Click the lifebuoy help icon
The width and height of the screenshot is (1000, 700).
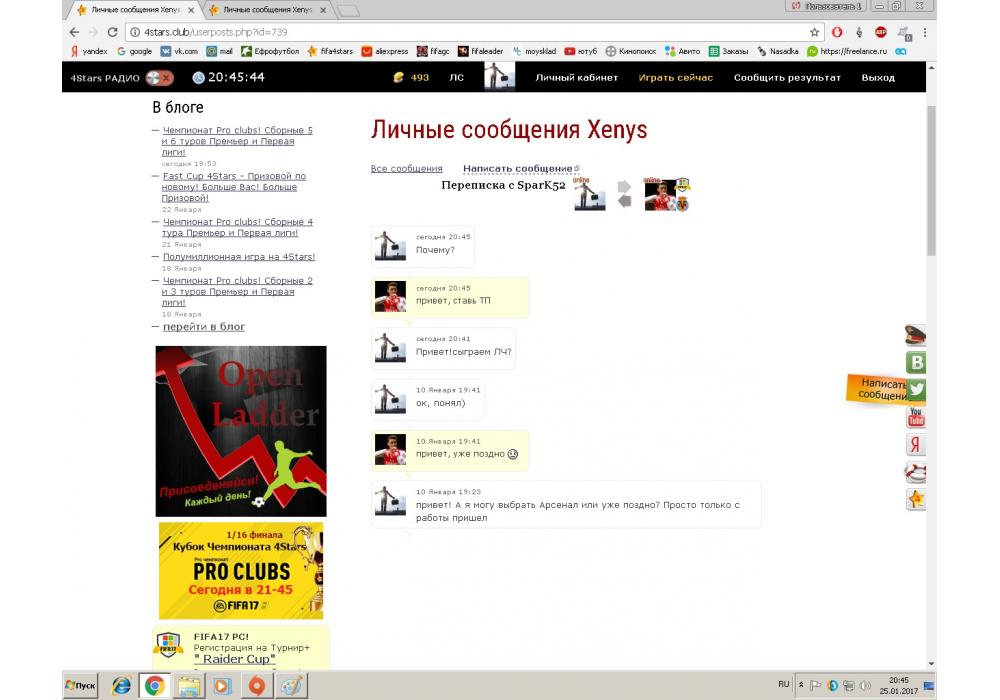point(915,472)
